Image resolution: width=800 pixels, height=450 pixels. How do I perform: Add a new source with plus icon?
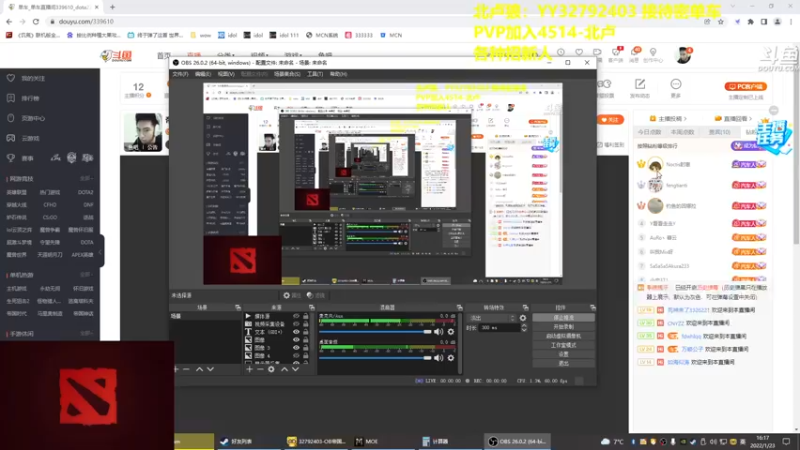pyautogui.click(x=249, y=369)
